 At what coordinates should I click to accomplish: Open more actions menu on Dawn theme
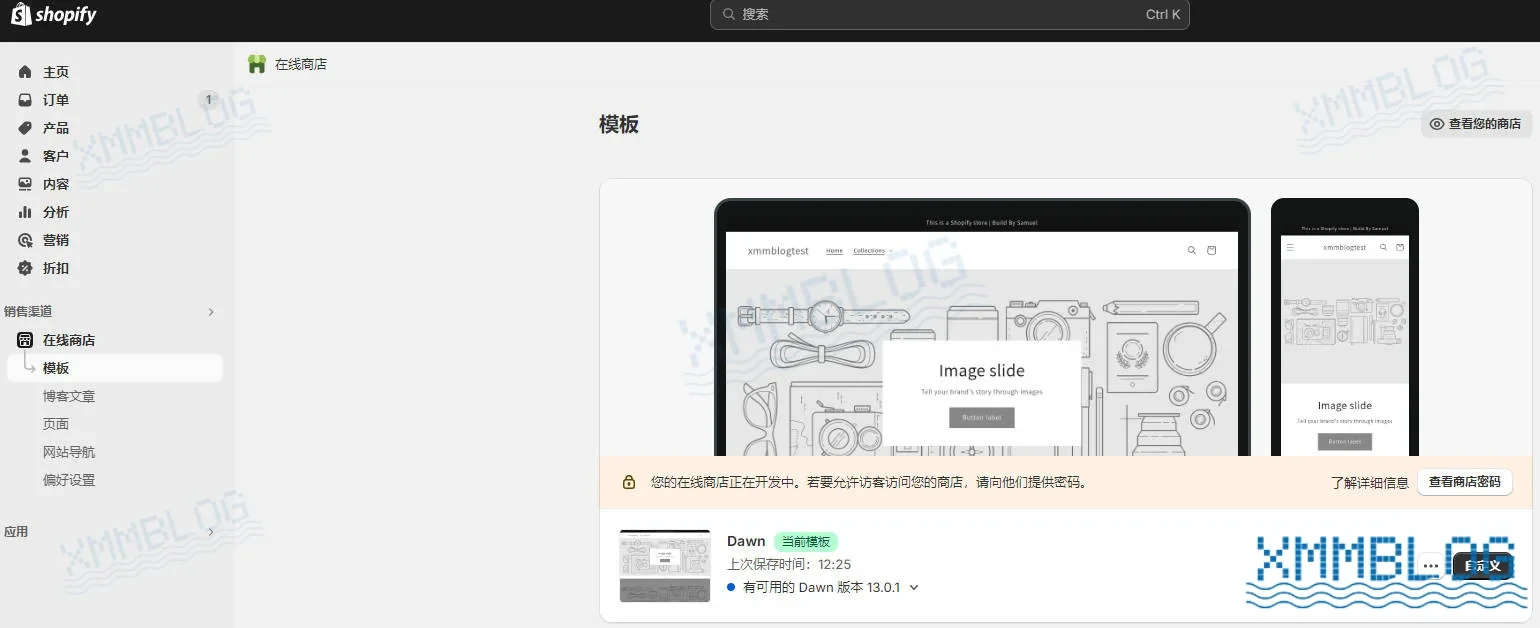tap(1428, 565)
